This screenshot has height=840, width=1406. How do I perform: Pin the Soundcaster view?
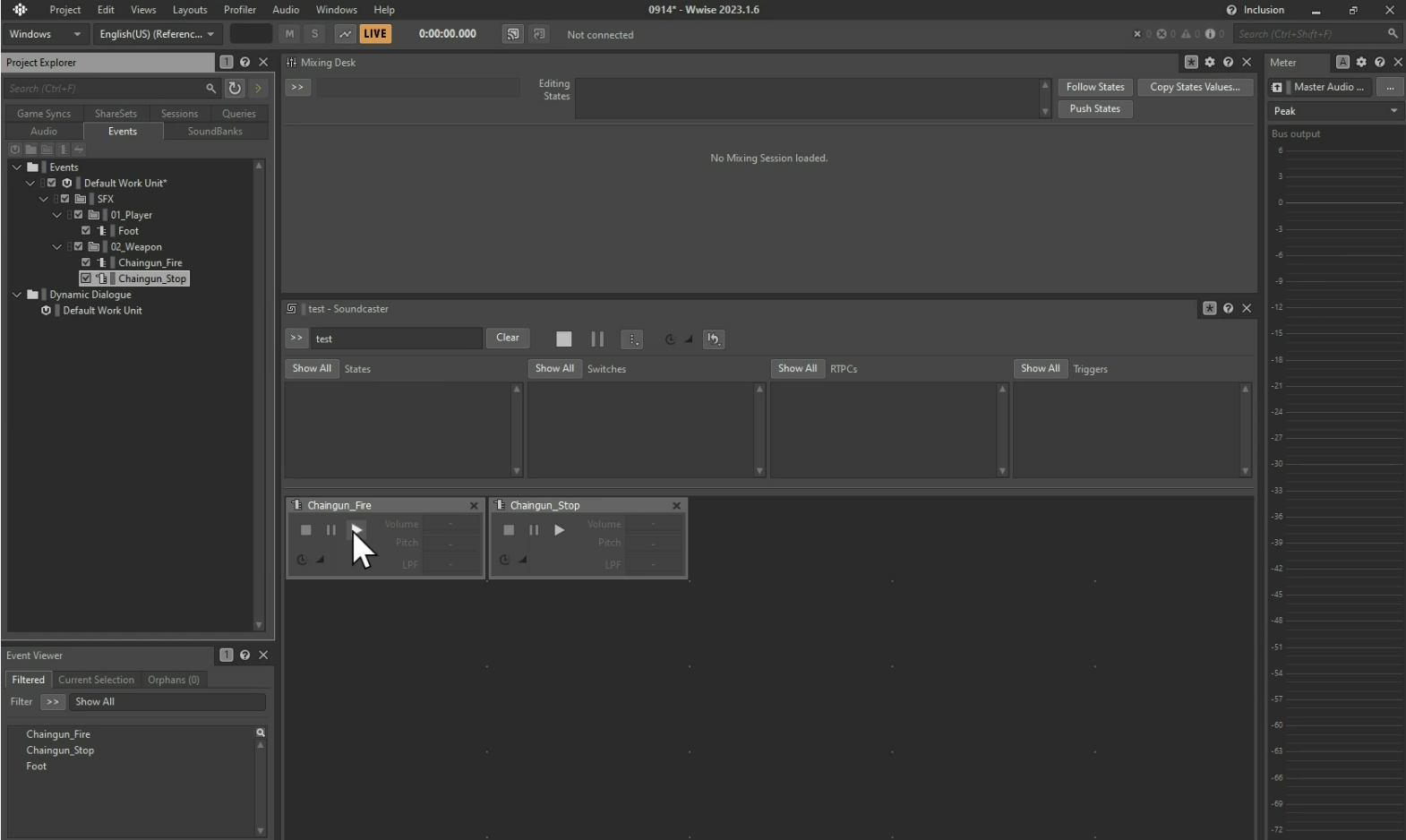[1210, 308]
